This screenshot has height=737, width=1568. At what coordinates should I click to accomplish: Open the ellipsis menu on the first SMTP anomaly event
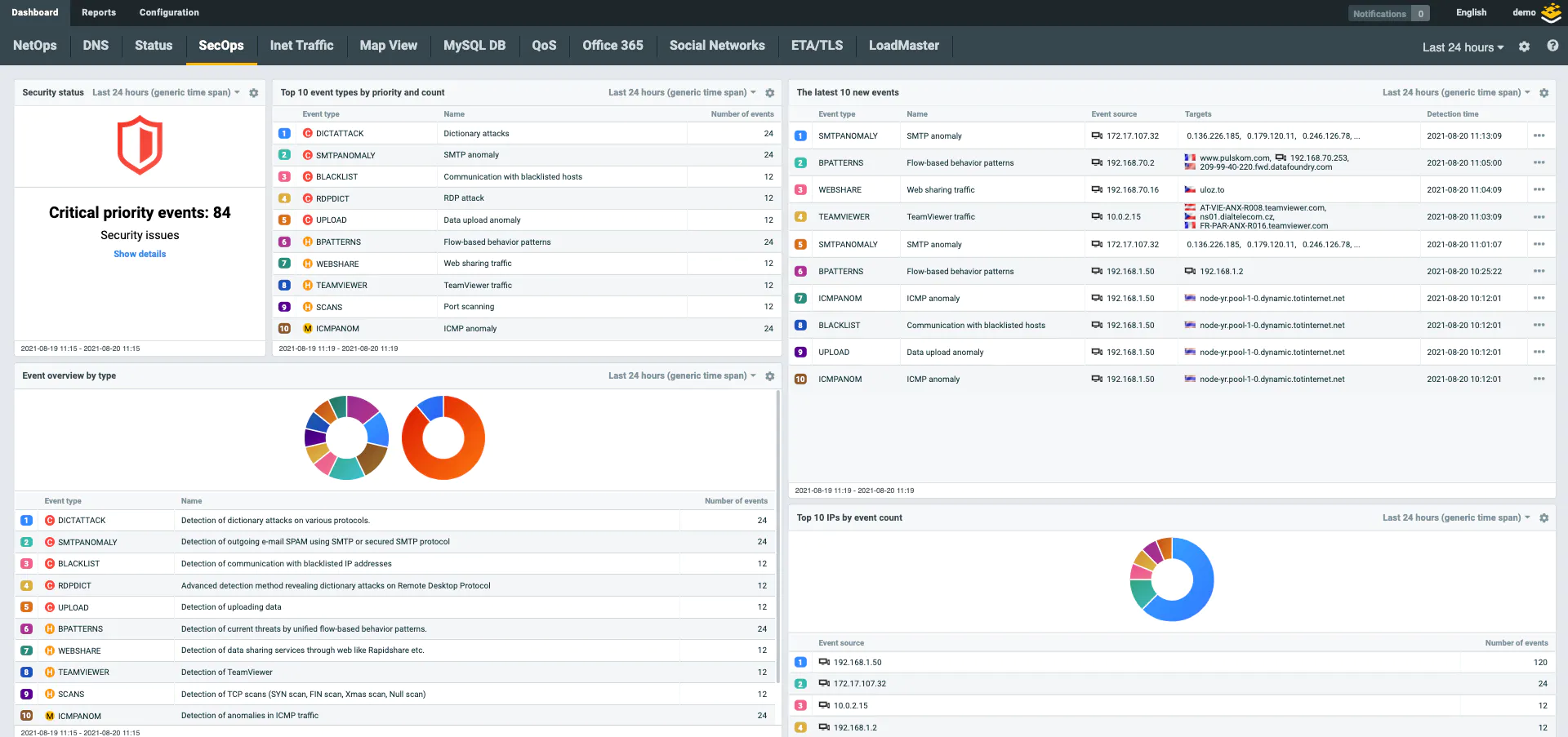click(x=1540, y=135)
